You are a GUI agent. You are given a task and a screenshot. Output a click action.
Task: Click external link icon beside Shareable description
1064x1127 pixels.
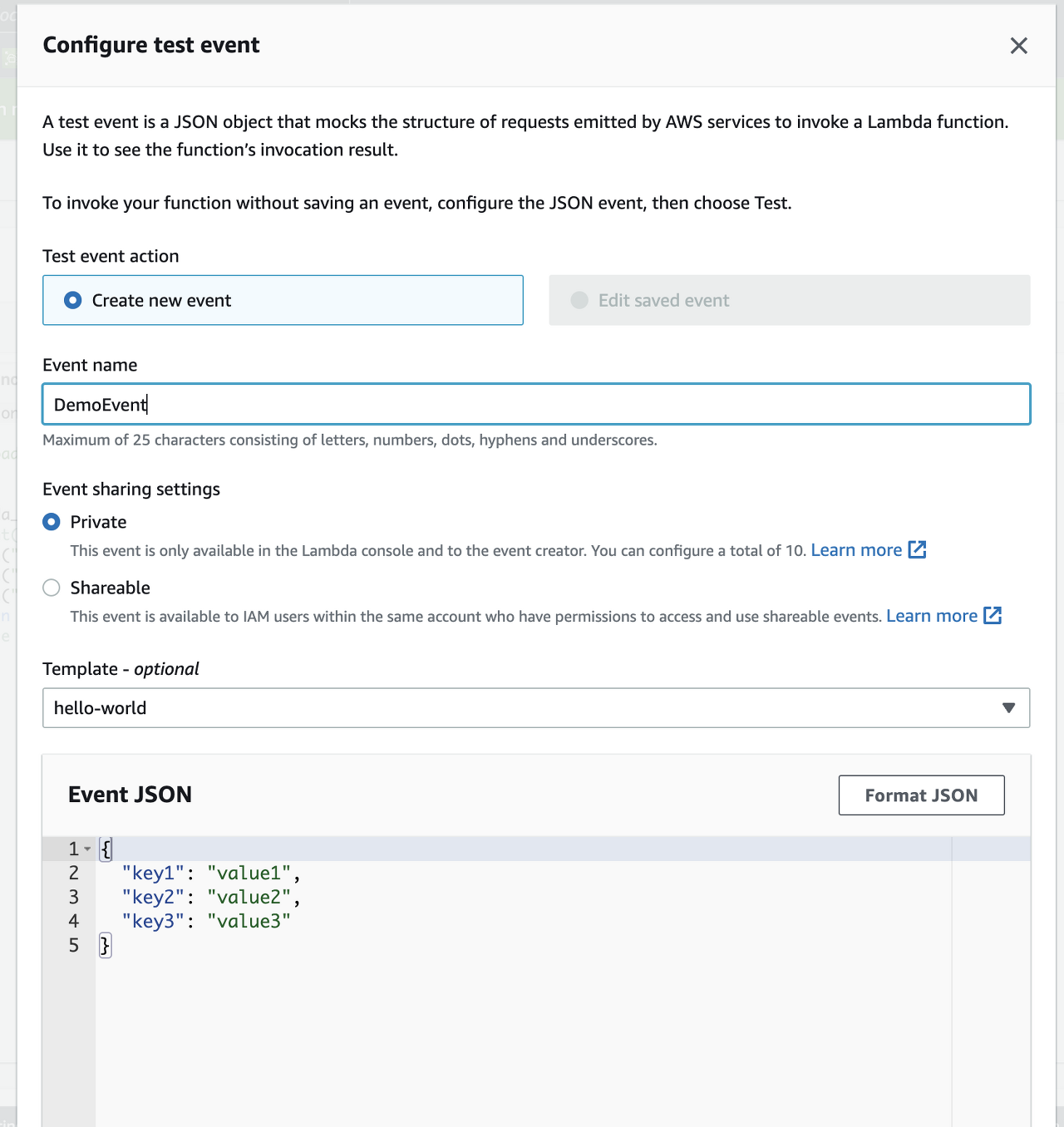(x=993, y=616)
